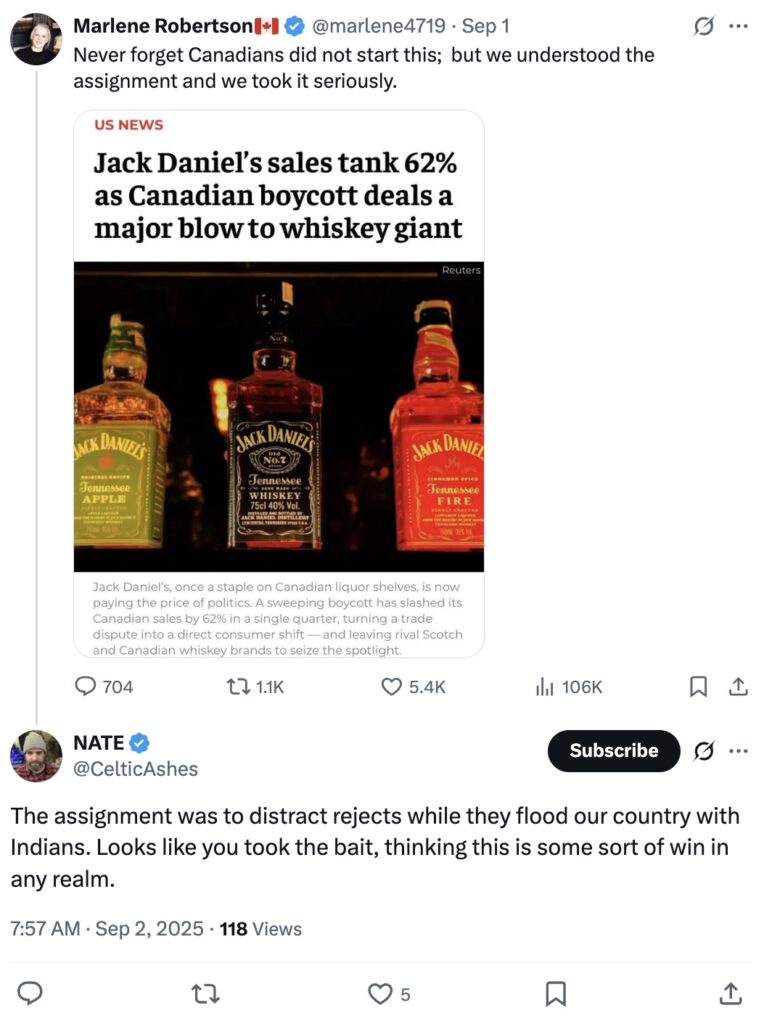Reply to NATE's post
Screen dimensions: 764x1024
coord(29,993)
